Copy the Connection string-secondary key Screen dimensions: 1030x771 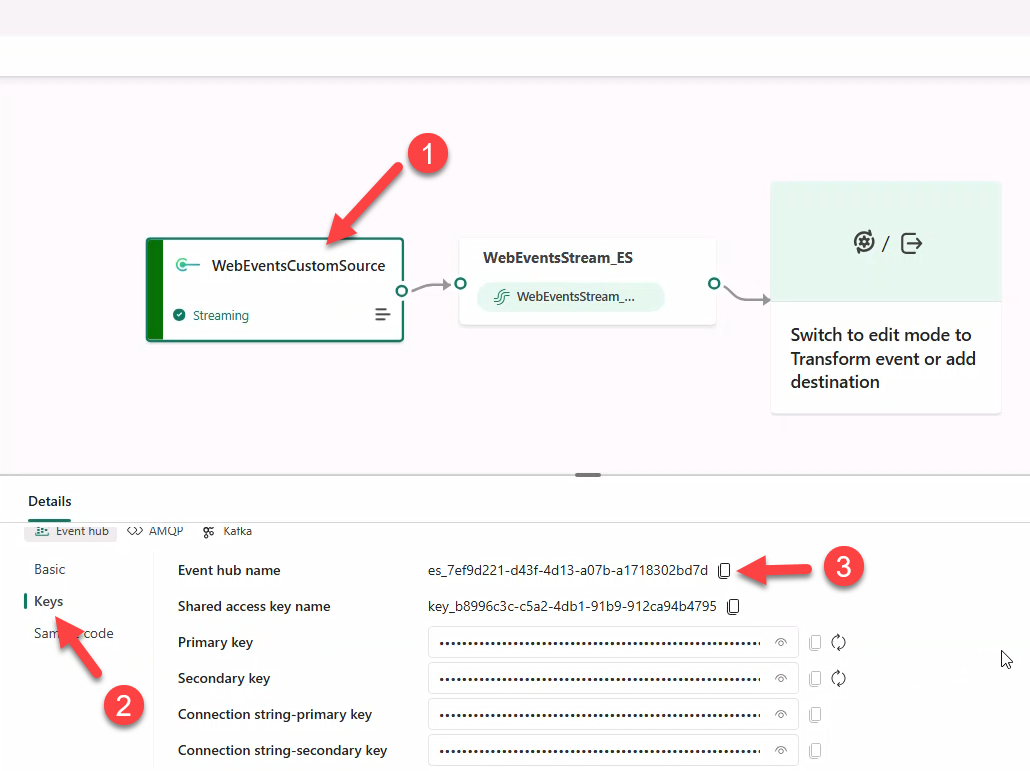[x=815, y=751]
